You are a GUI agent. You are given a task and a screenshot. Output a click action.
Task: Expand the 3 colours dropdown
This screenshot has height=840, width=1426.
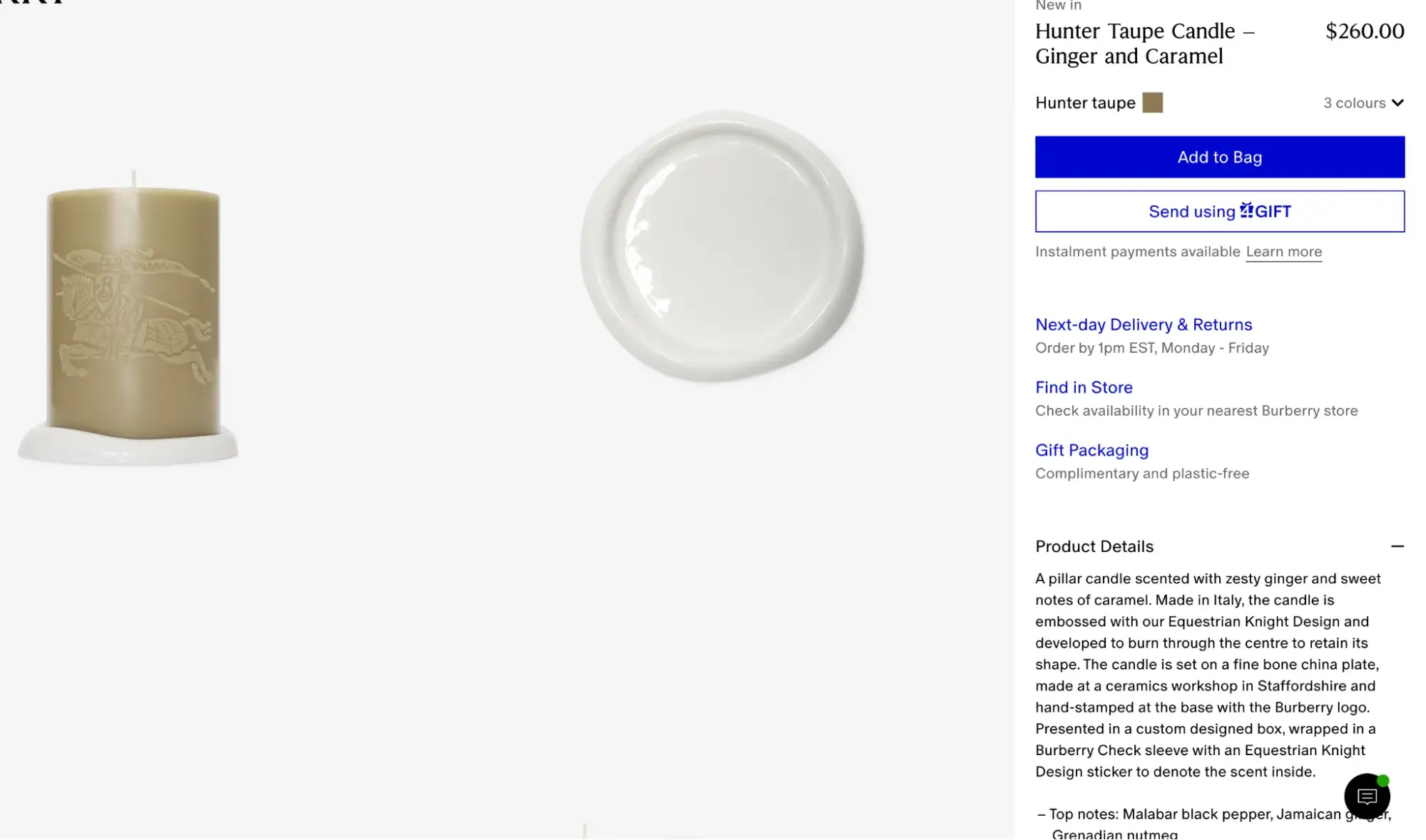click(x=1363, y=103)
